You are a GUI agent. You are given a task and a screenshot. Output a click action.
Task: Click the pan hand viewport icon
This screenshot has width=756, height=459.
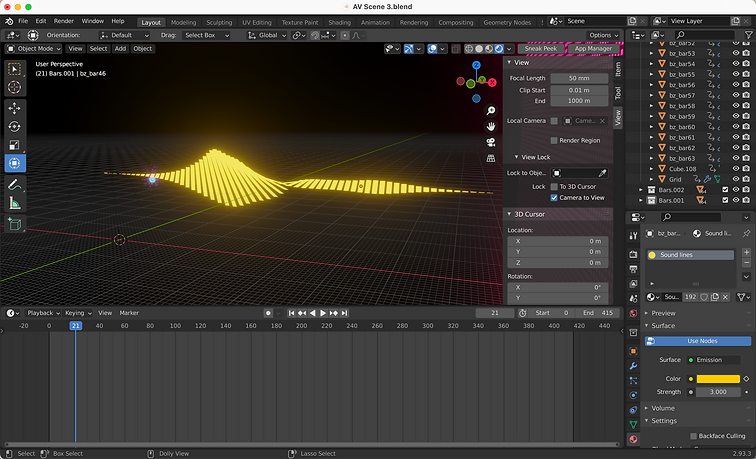coord(491,126)
